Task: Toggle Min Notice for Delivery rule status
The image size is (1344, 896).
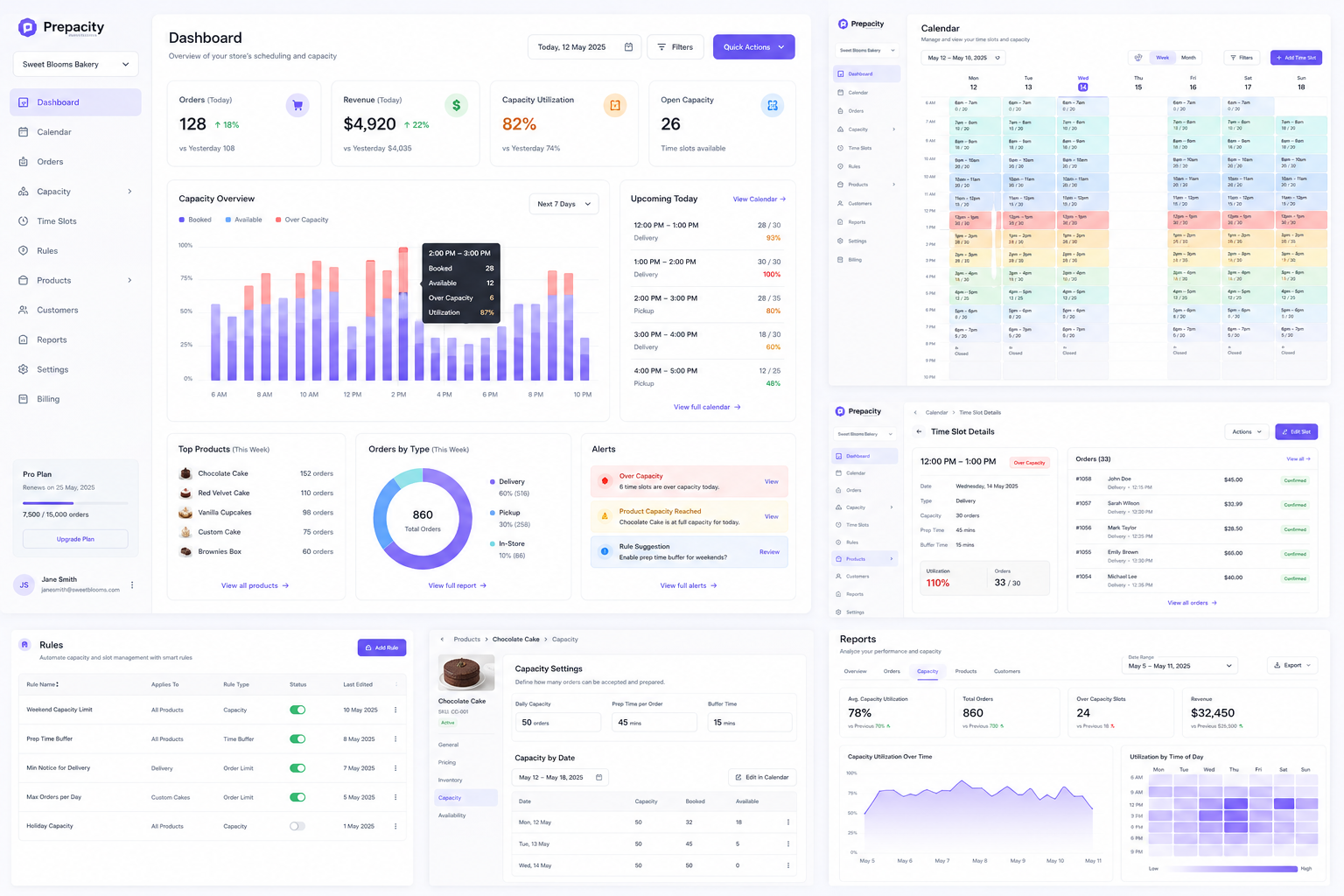Action: [297, 768]
